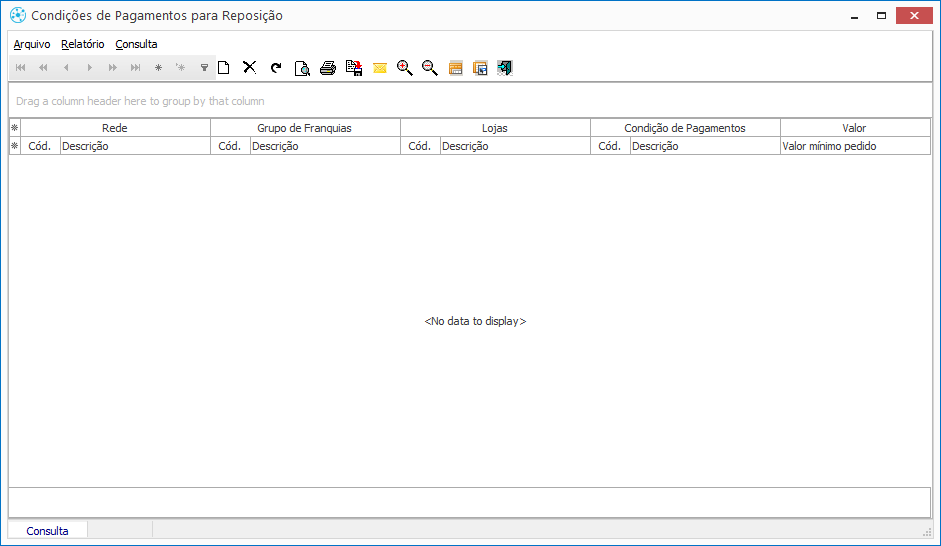The height and width of the screenshot is (546, 941).
Task: Click the save bookmark asterisk icon
Action: [x=158, y=68]
